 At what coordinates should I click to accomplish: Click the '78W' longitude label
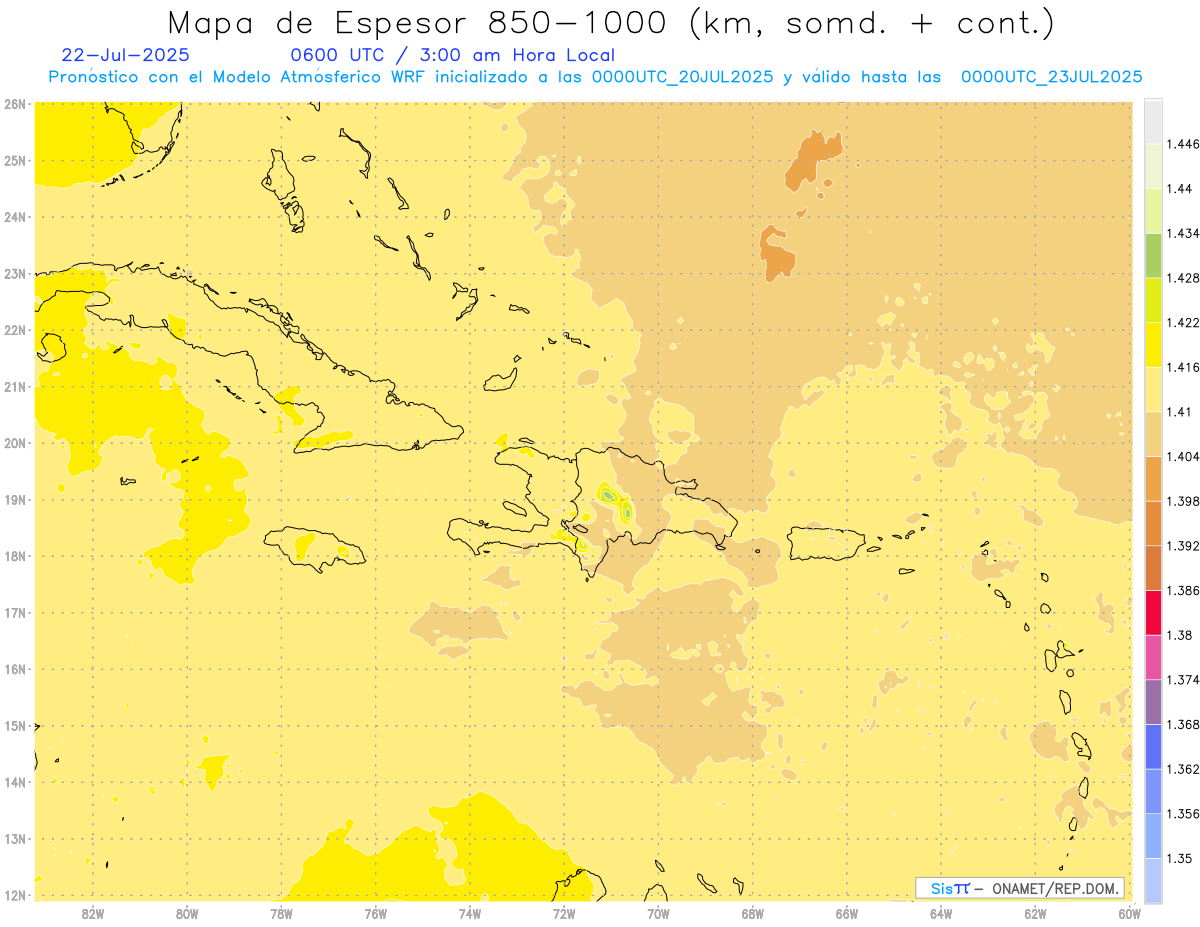point(281,913)
